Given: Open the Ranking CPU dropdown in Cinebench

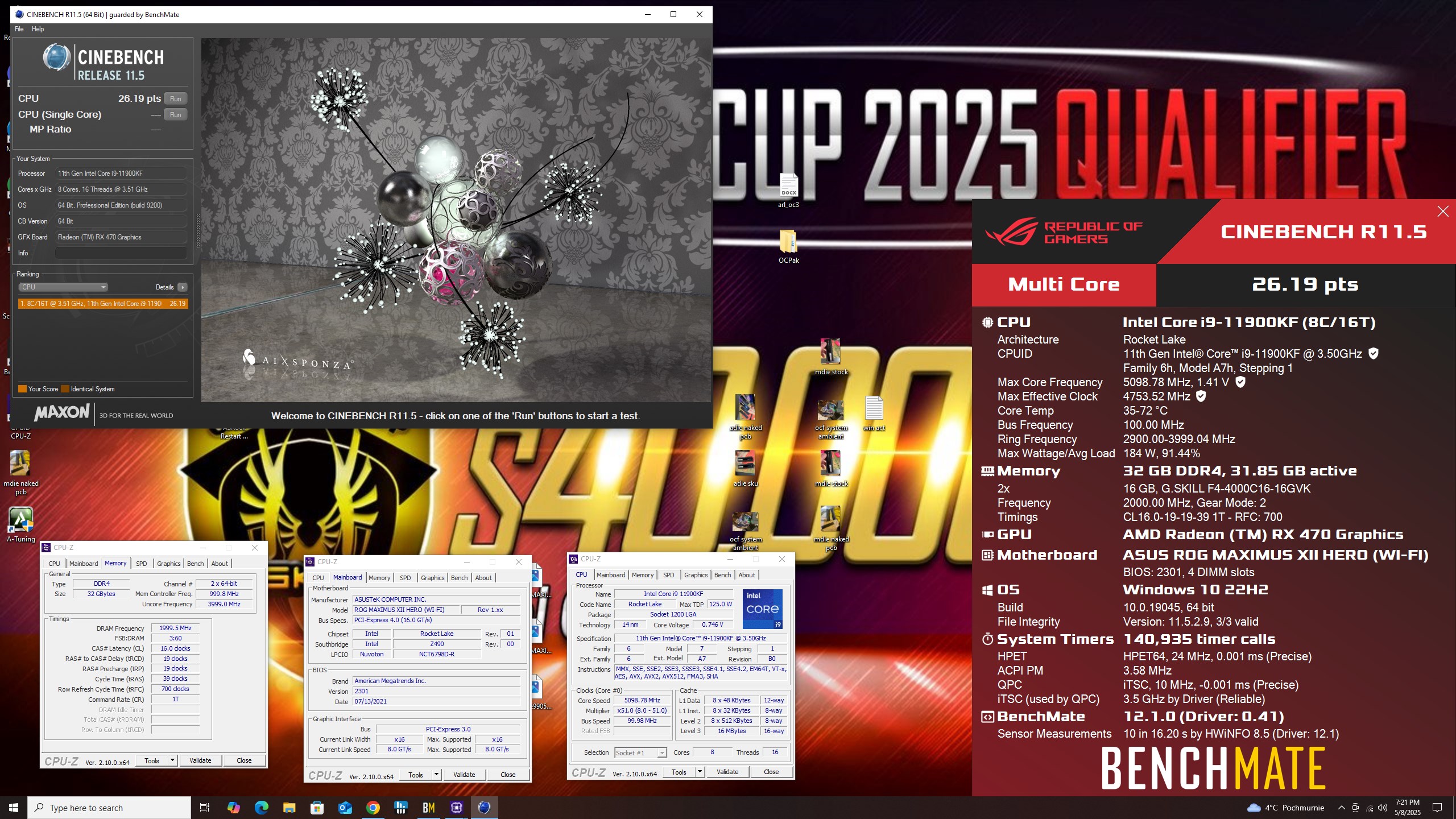Looking at the screenshot, I should click(63, 287).
